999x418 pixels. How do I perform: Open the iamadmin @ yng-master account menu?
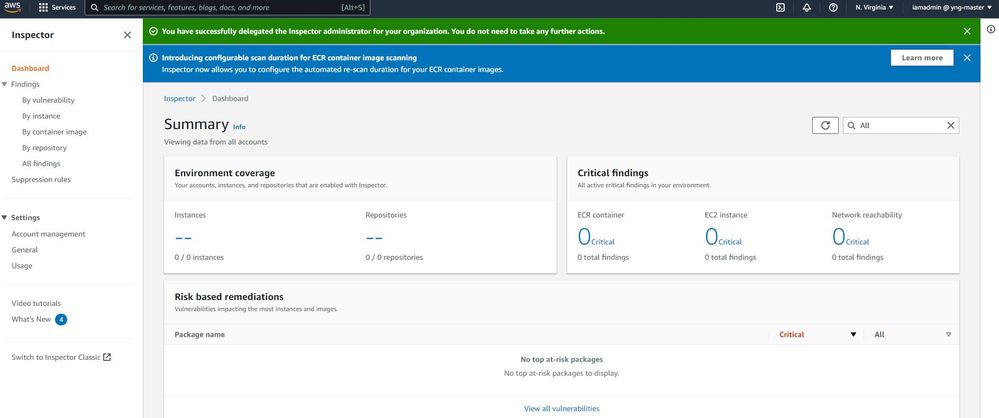tap(952, 8)
